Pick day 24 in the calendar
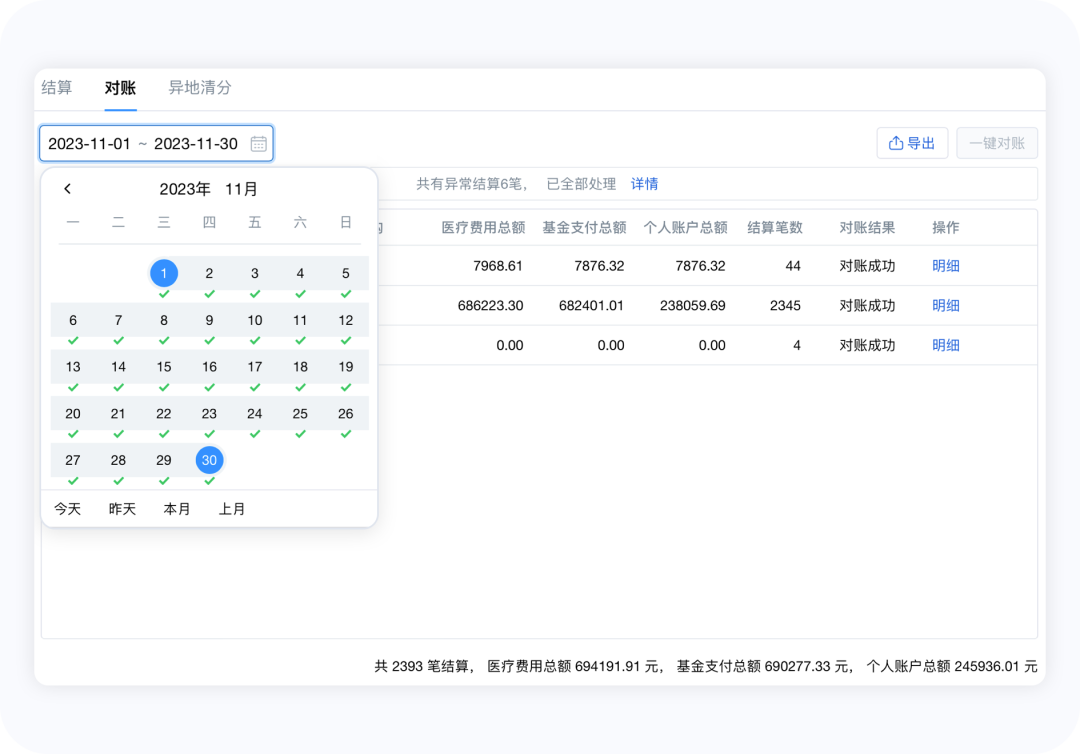Viewport: 1080px width, 754px height. click(255, 414)
